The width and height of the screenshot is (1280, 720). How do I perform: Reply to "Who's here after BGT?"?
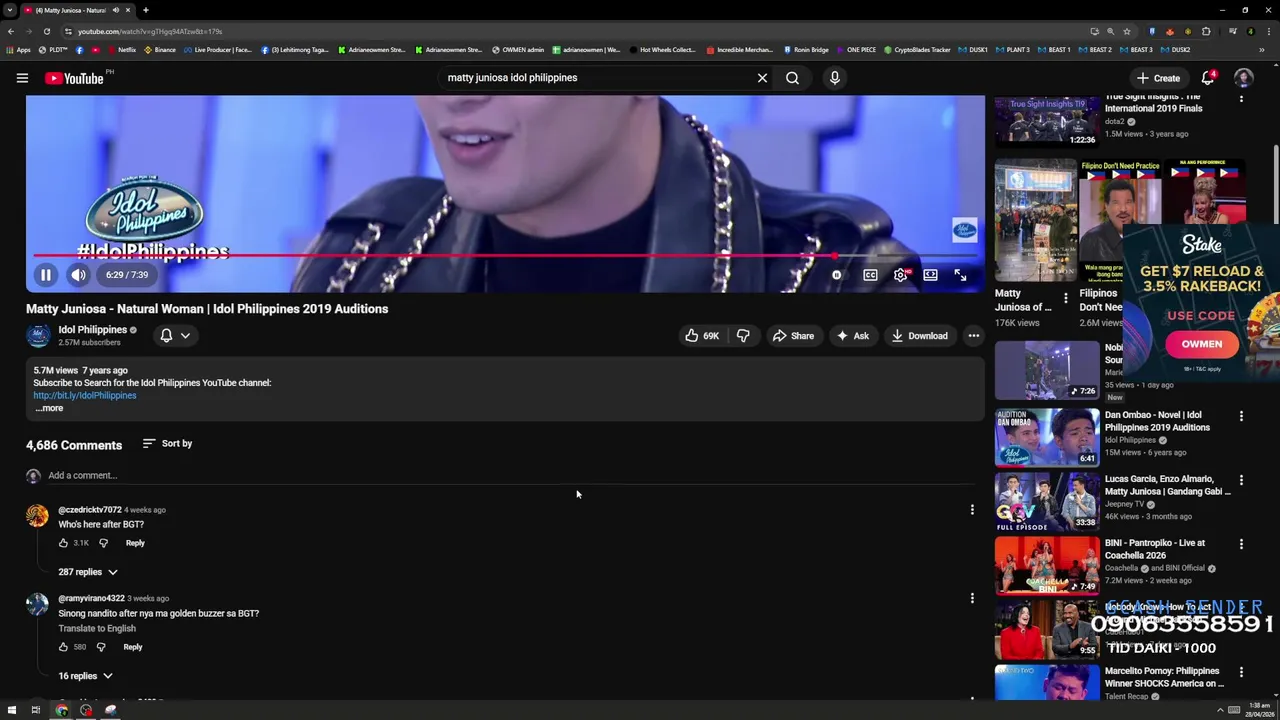coord(135,543)
